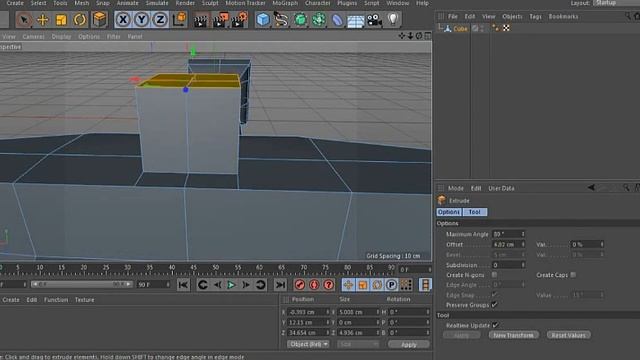640x360 pixels.
Task: Toggle Y axis lock
Action: tap(142, 20)
